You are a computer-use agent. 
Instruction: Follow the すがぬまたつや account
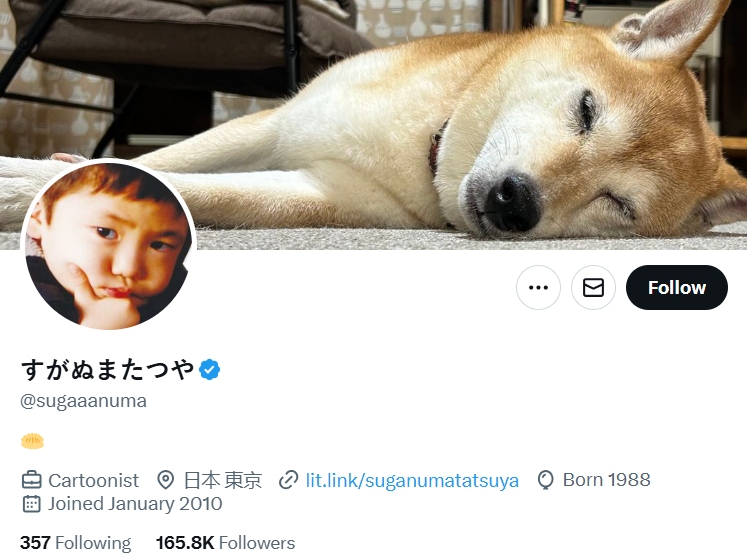(676, 287)
